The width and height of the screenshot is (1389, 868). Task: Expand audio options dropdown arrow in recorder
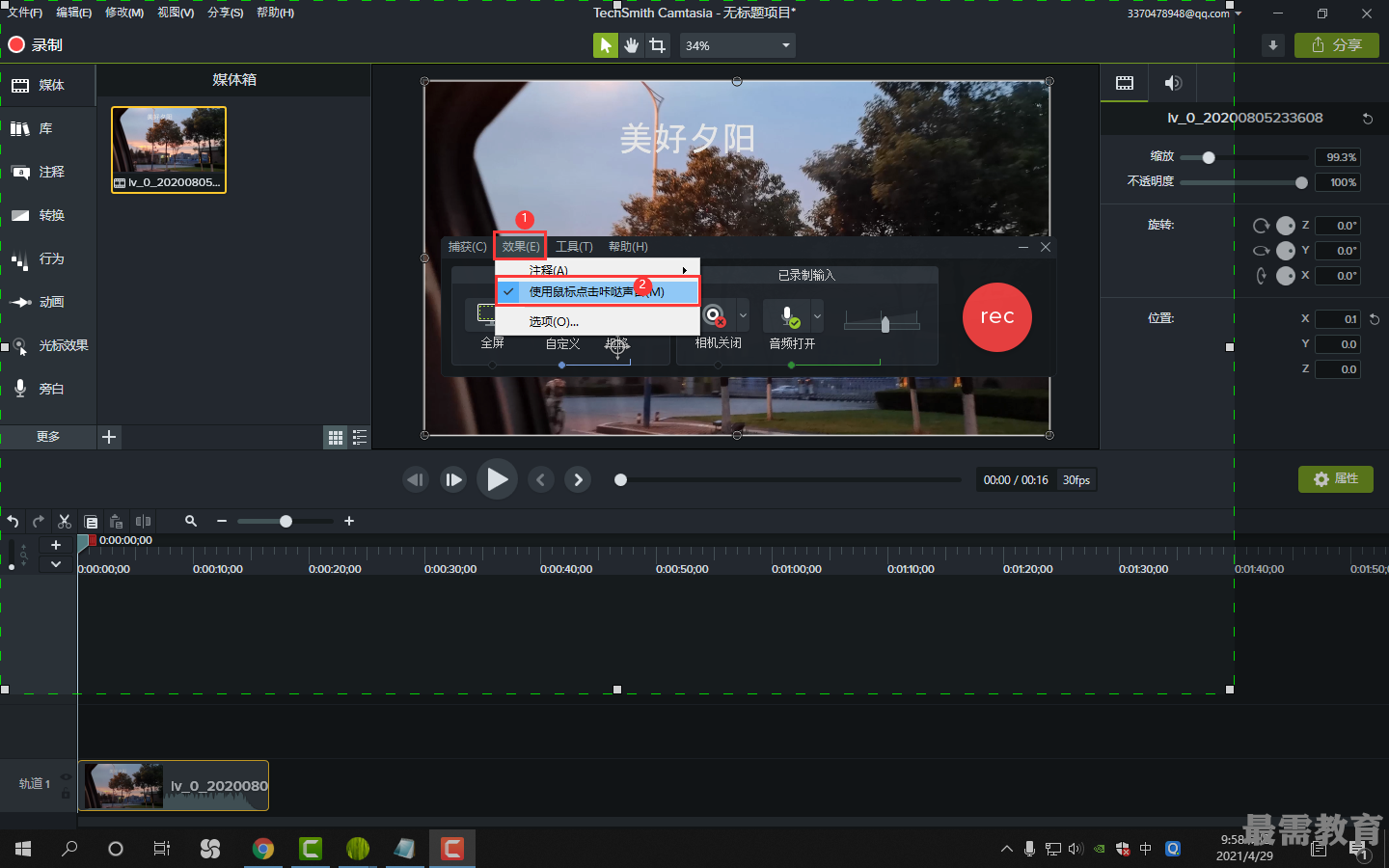[x=817, y=315]
